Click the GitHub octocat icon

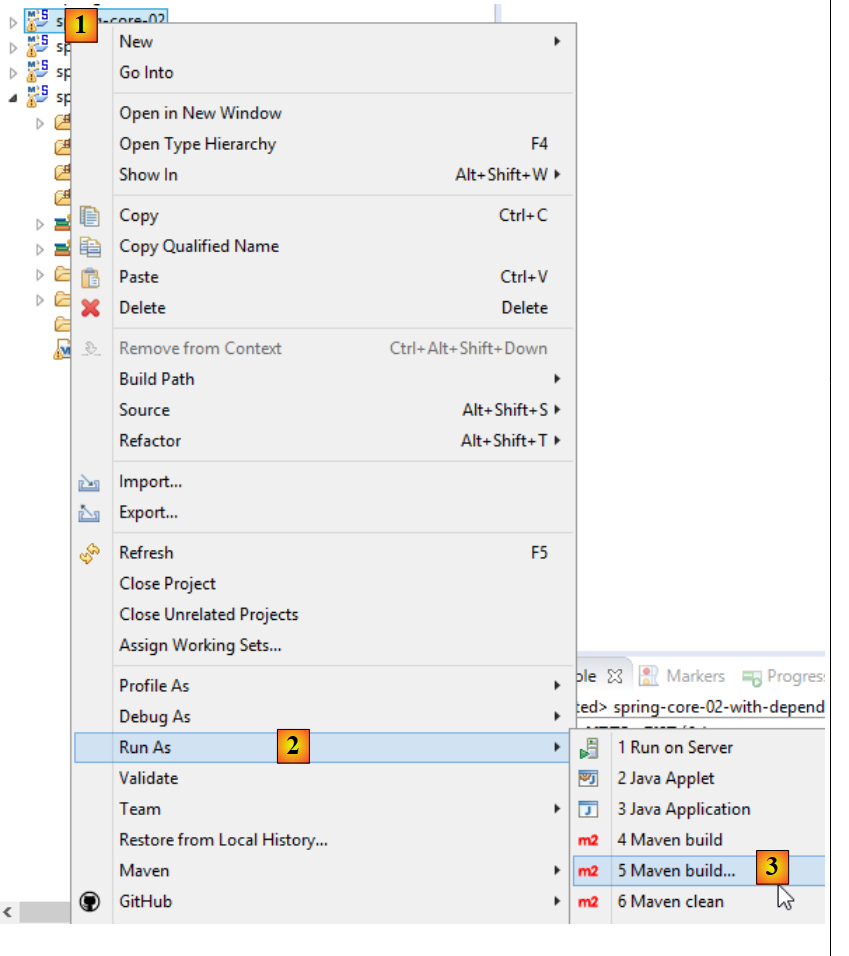90,902
